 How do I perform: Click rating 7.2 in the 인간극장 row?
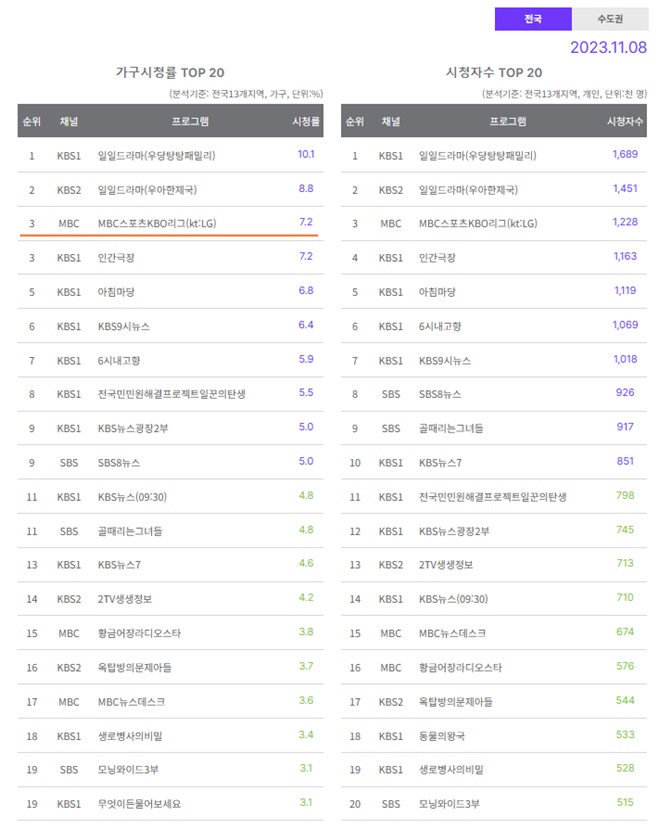click(x=306, y=256)
